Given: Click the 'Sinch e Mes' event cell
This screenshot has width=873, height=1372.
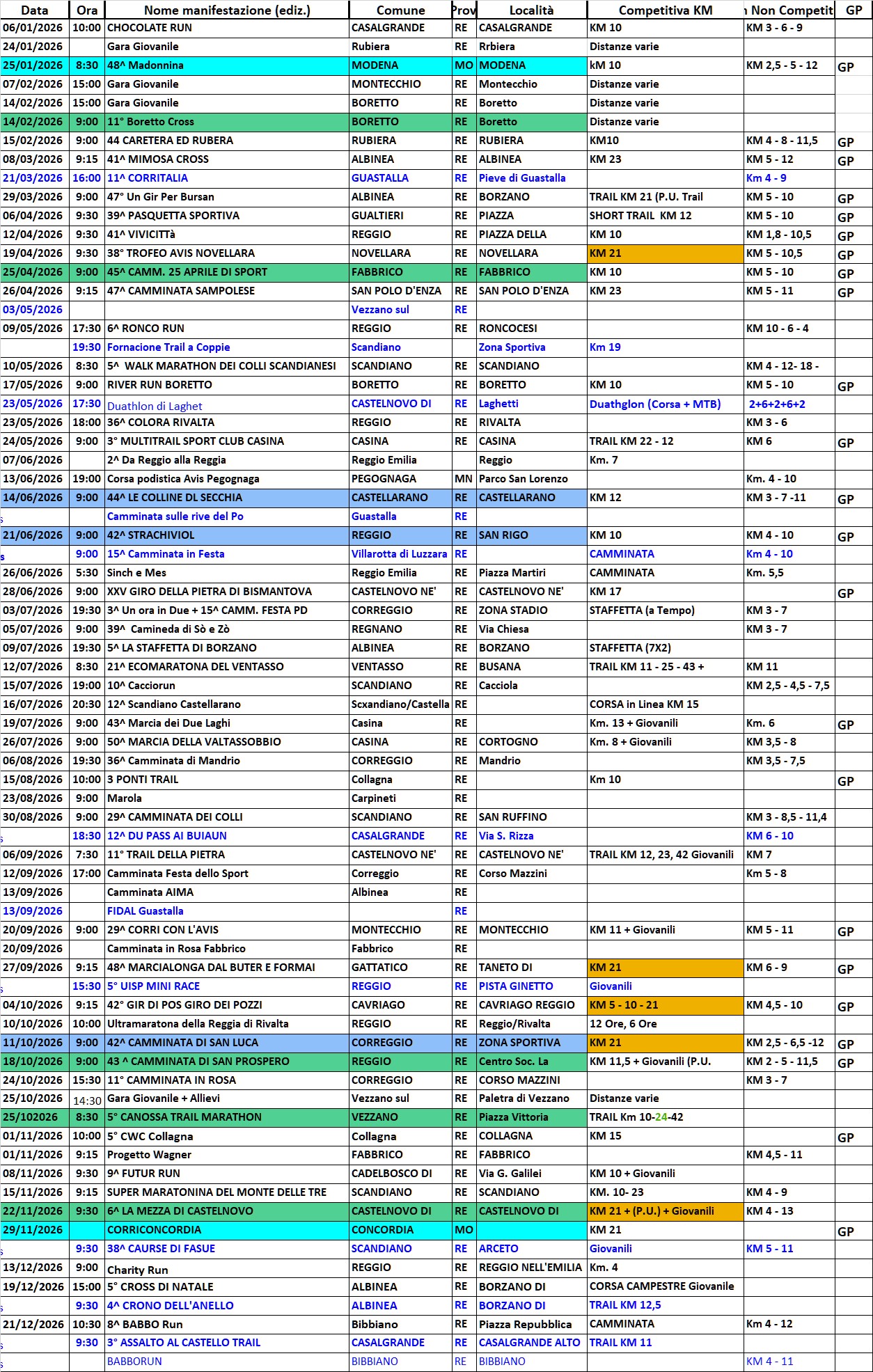Looking at the screenshot, I should 227,573.
